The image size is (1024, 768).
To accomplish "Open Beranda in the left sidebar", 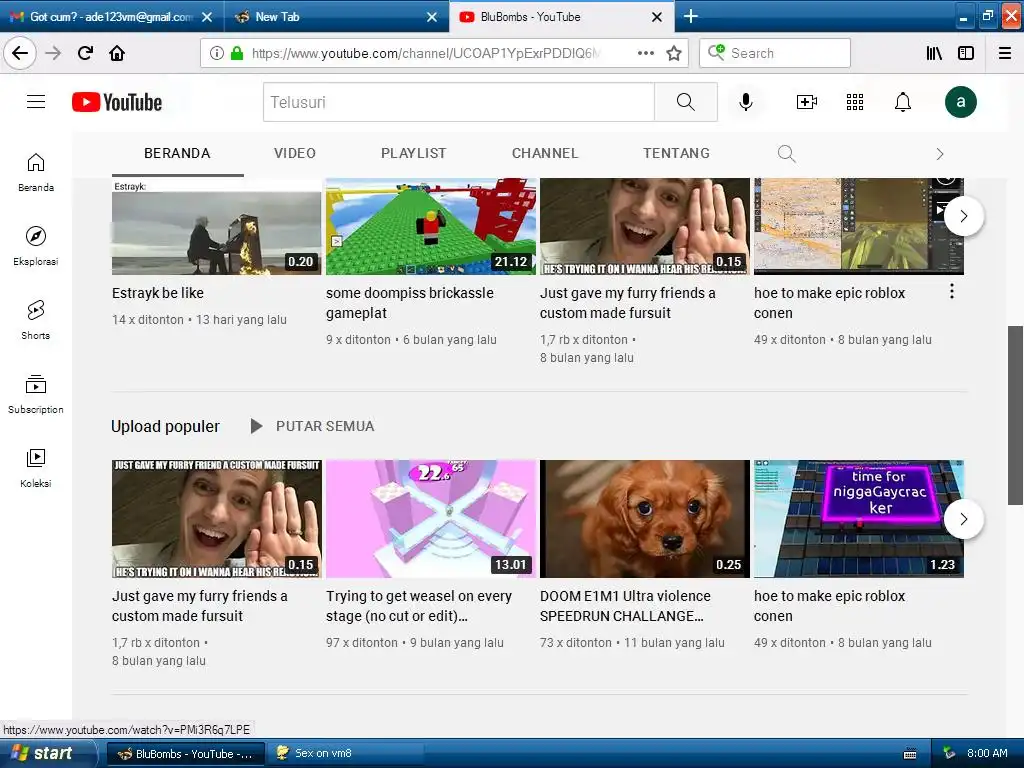I will pyautogui.click(x=36, y=172).
